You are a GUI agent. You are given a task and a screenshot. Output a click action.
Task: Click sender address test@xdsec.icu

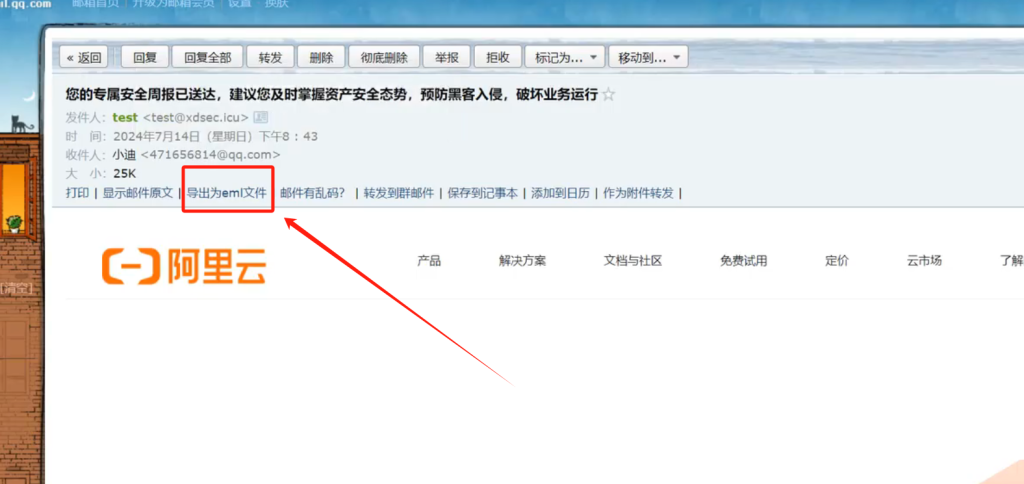tap(196, 118)
